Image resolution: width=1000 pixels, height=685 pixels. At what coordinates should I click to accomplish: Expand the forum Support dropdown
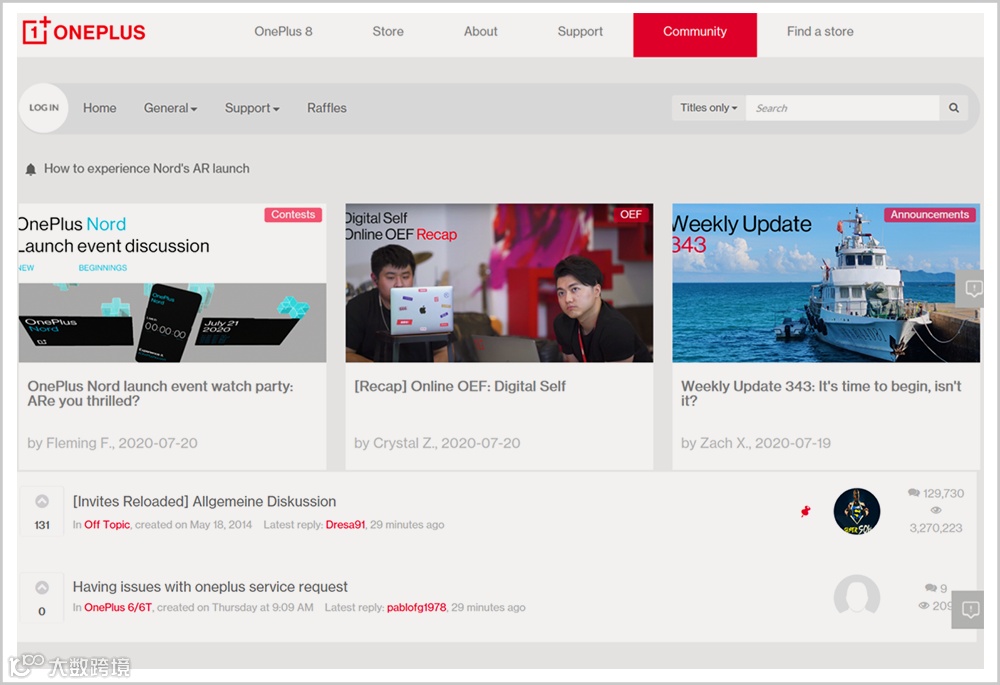tap(252, 108)
